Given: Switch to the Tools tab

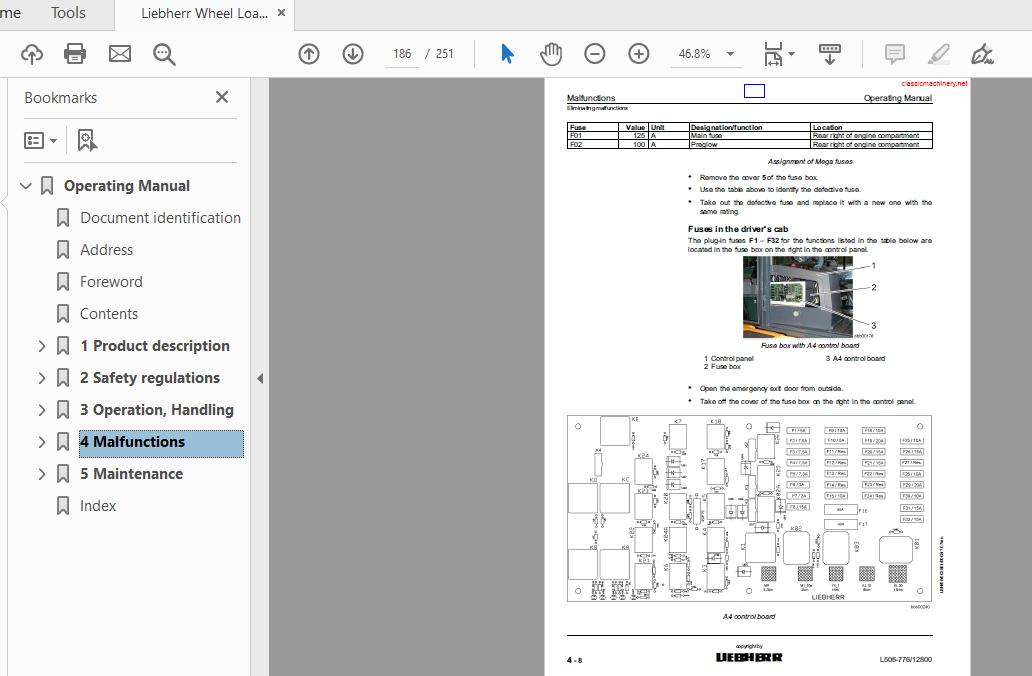Looking at the screenshot, I should [x=67, y=13].
